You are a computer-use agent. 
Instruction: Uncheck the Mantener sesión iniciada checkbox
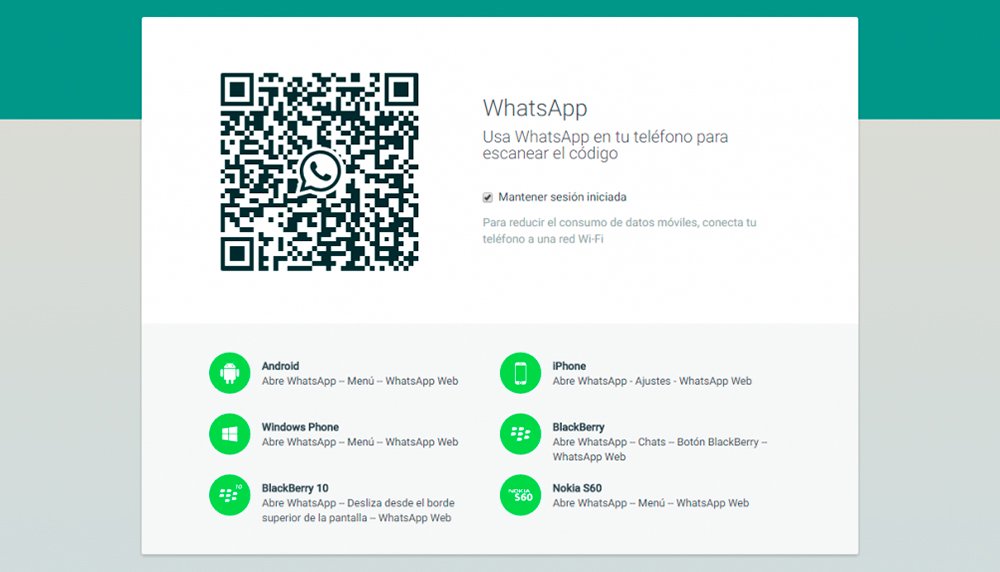click(488, 198)
